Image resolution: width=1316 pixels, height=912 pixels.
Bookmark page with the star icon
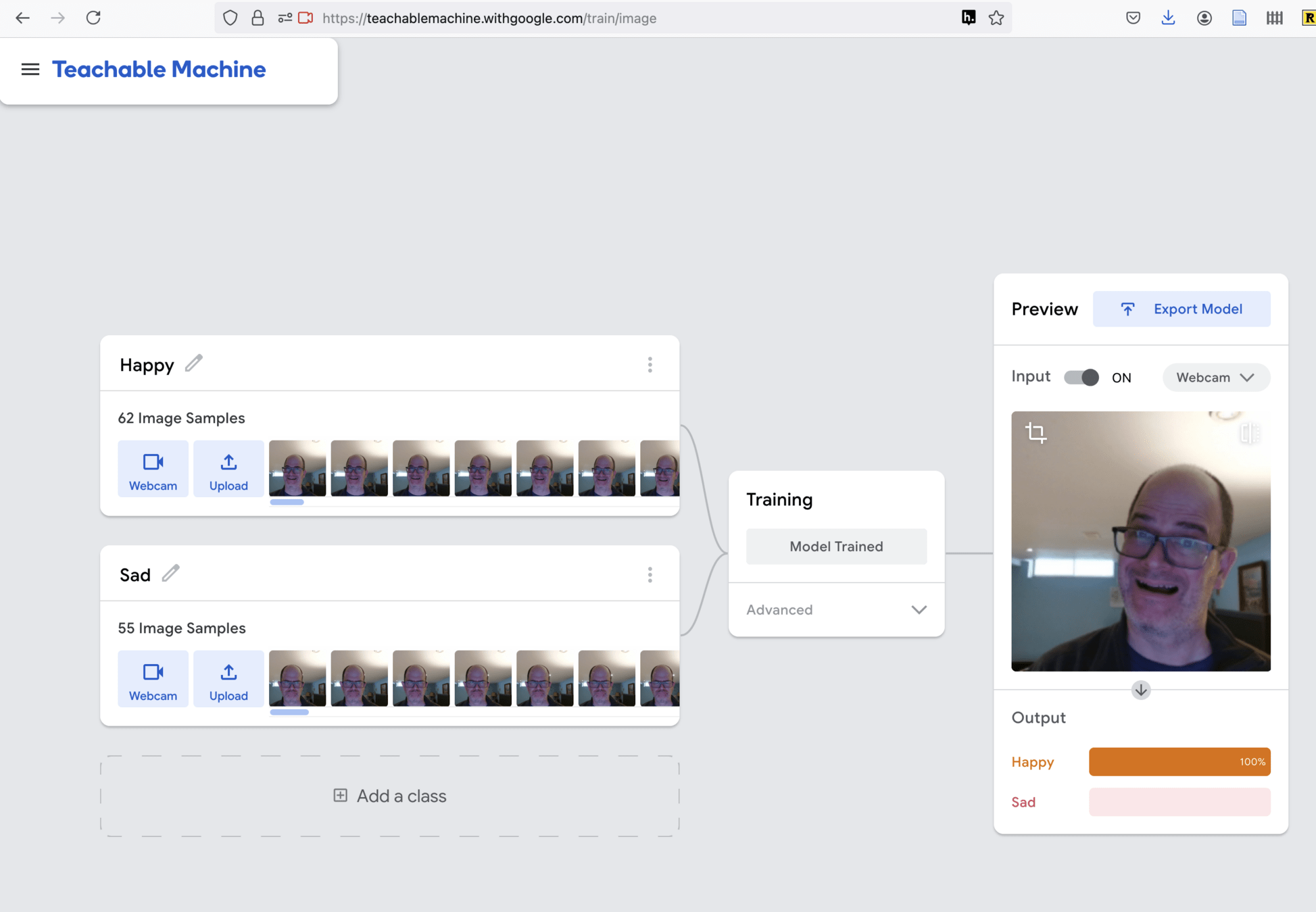pos(996,18)
